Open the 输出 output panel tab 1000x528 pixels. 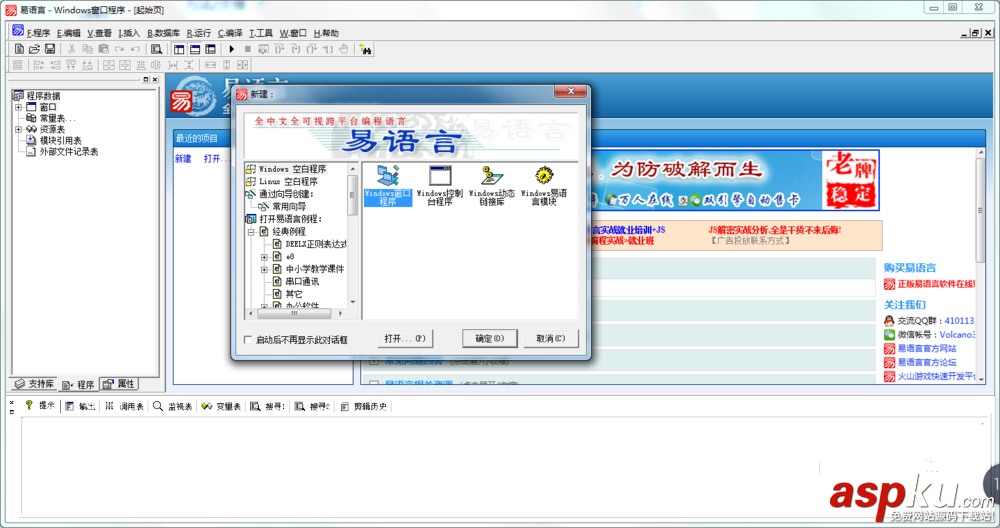coord(80,406)
